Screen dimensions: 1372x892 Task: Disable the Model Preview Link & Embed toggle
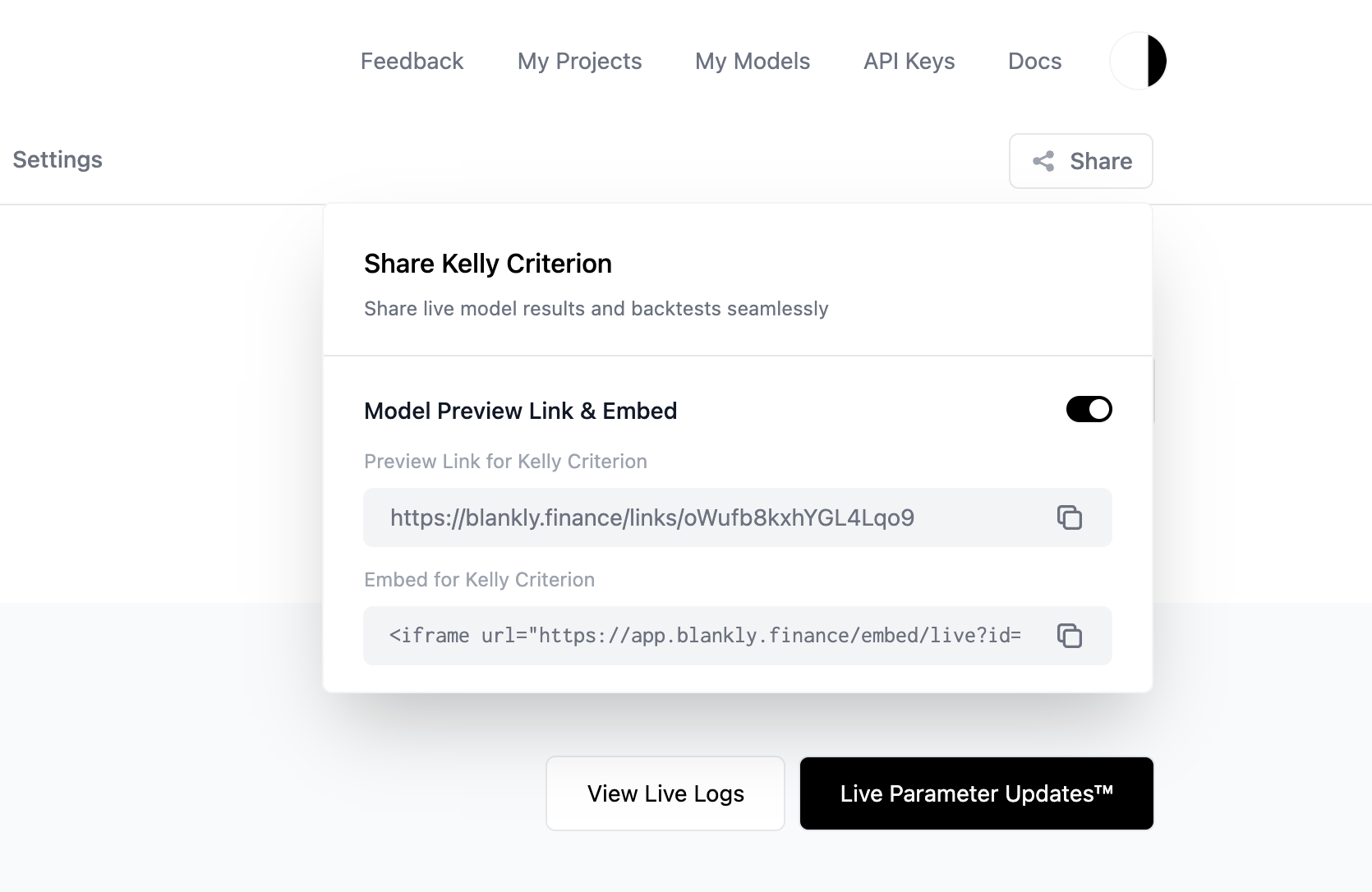(x=1089, y=409)
